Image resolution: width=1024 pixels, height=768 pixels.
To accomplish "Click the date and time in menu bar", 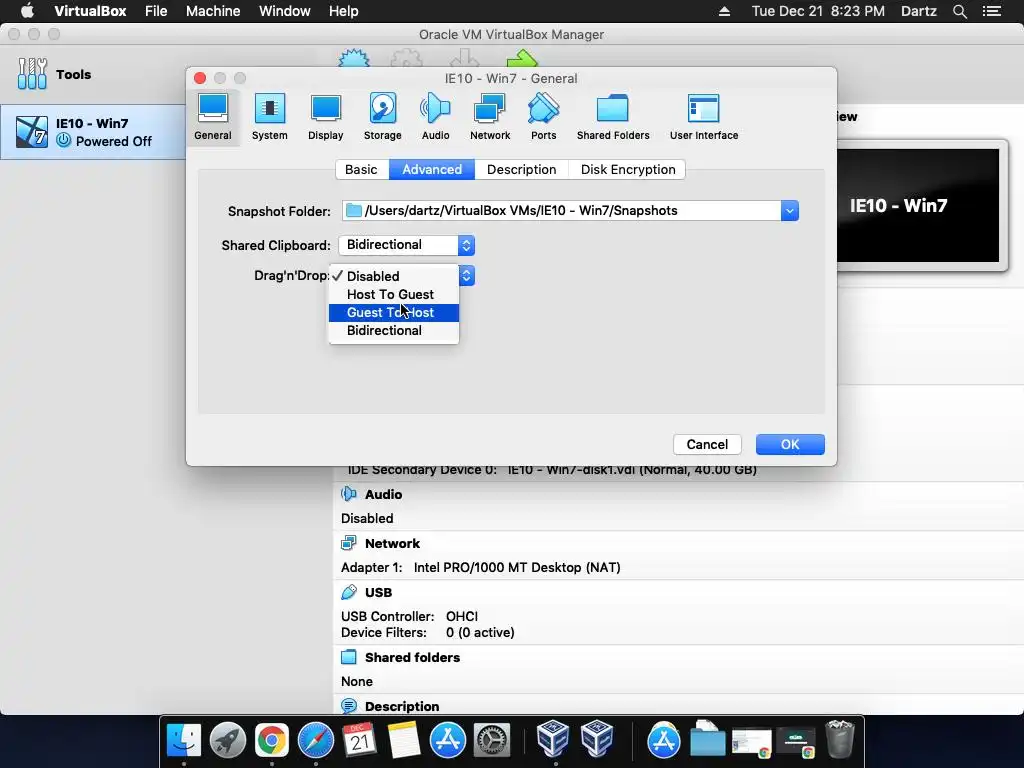I will [x=818, y=11].
